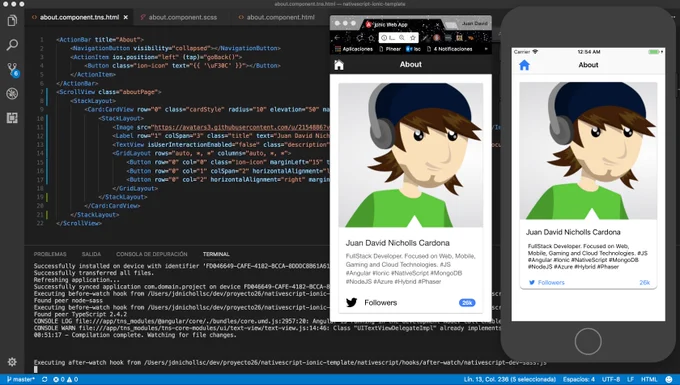
Task: Click the sync changes icon in status bar
Action: [x=45, y=379]
